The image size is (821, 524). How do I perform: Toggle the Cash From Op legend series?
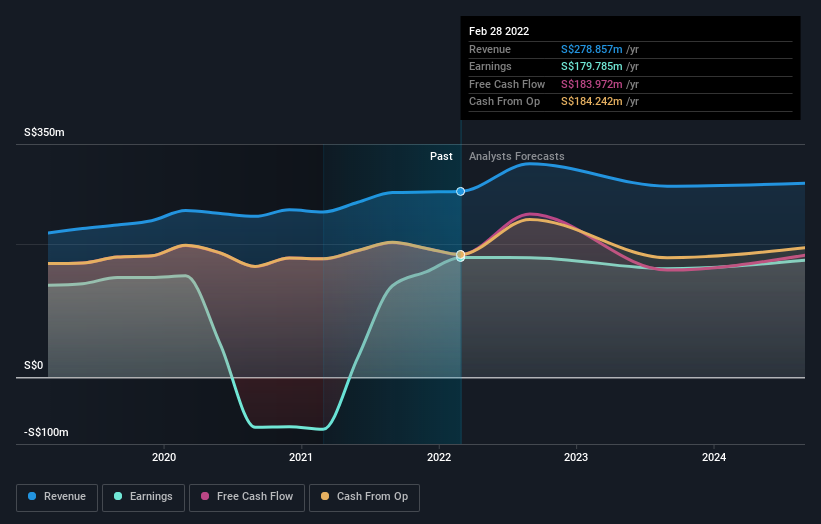(x=364, y=497)
